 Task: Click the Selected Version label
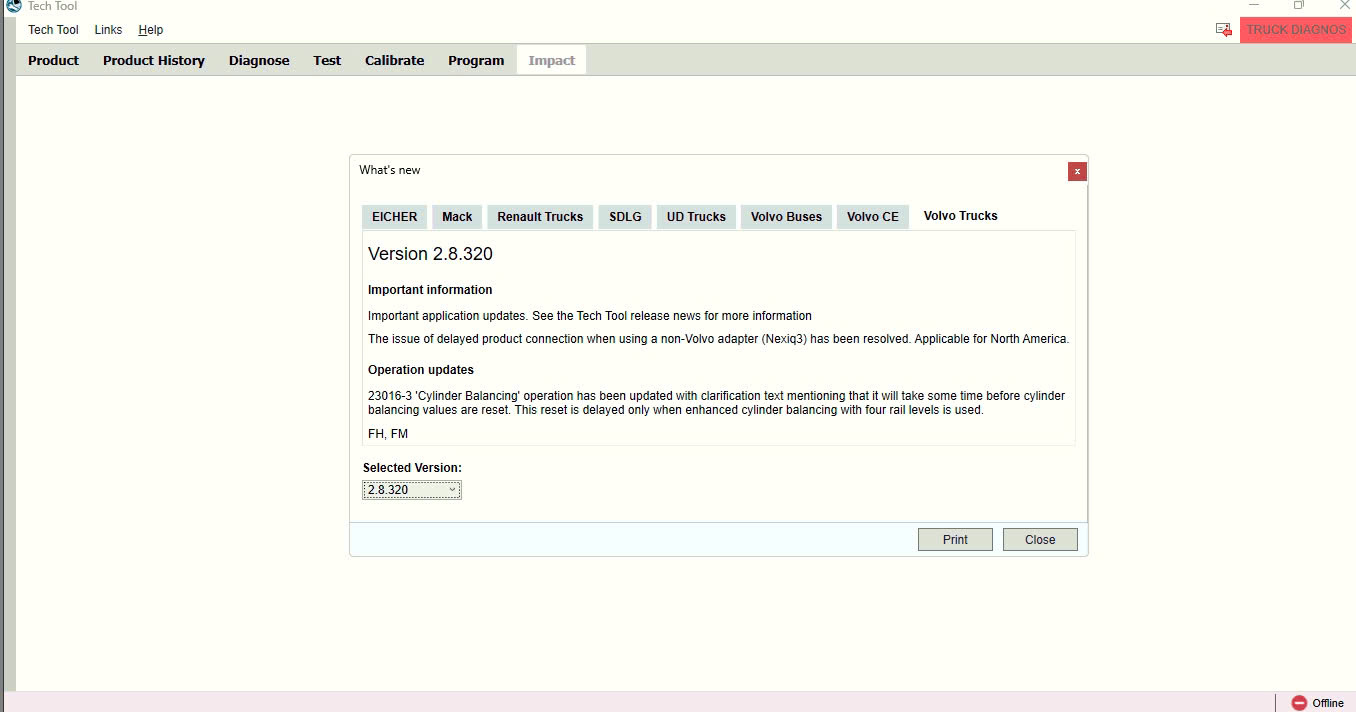[x=412, y=468]
